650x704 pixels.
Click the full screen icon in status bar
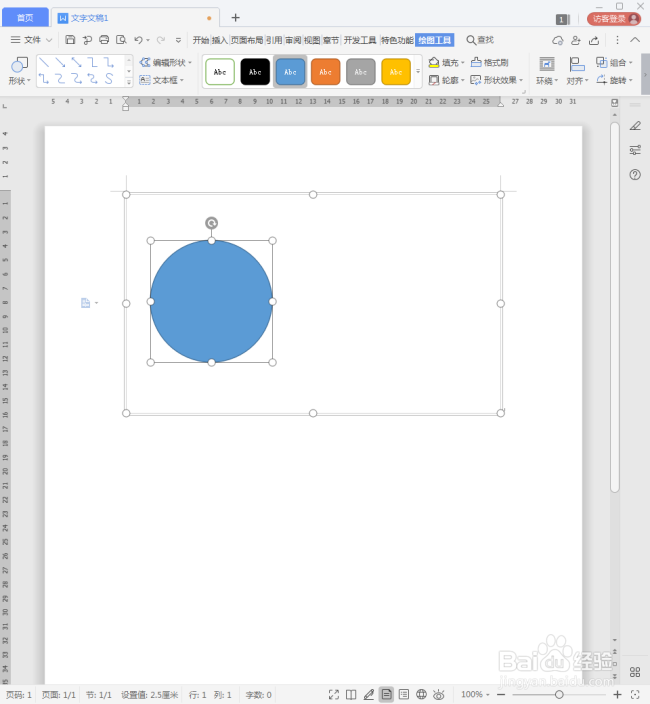(334, 695)
